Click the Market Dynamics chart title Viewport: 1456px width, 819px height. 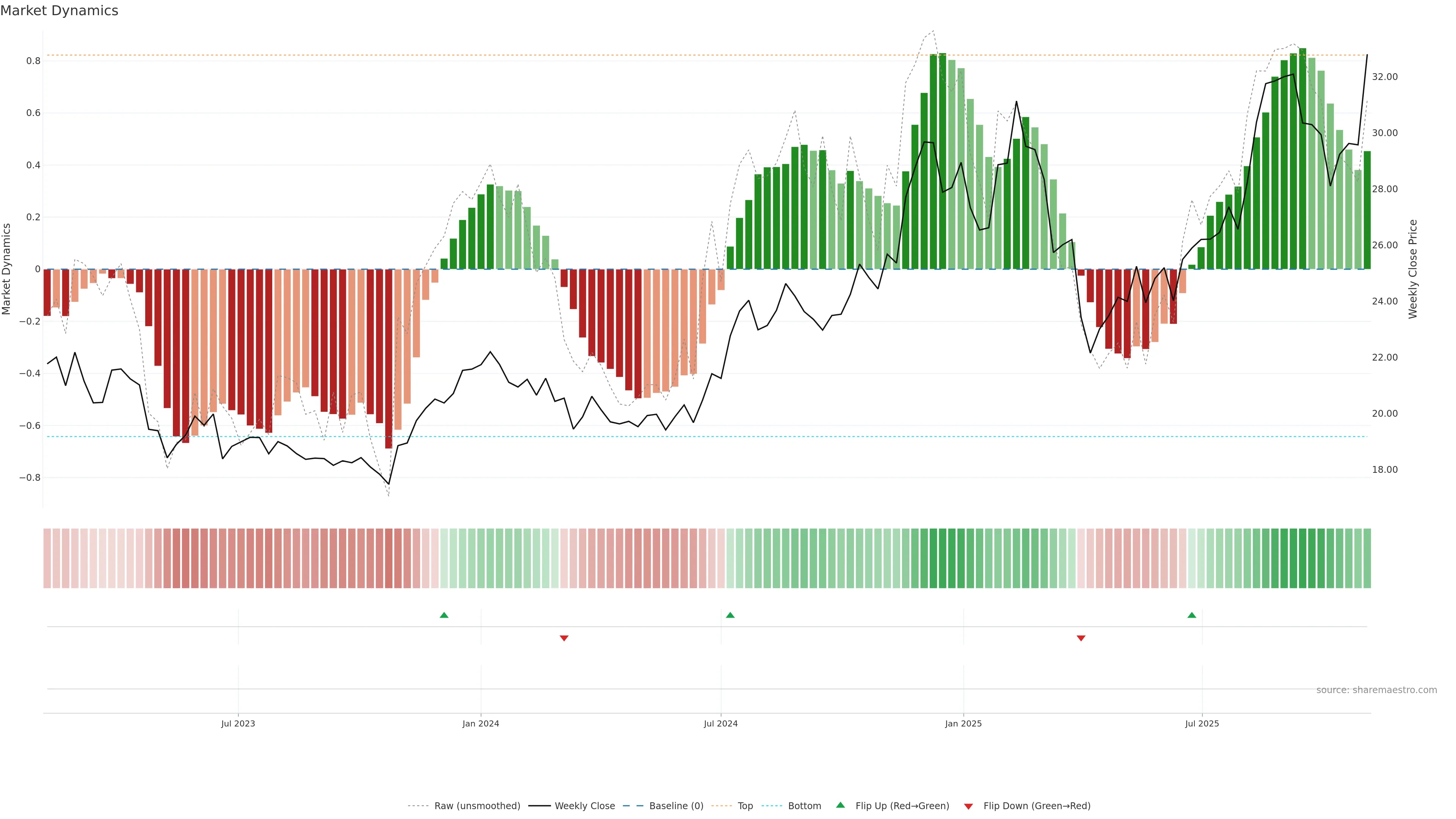coord(60,11)
